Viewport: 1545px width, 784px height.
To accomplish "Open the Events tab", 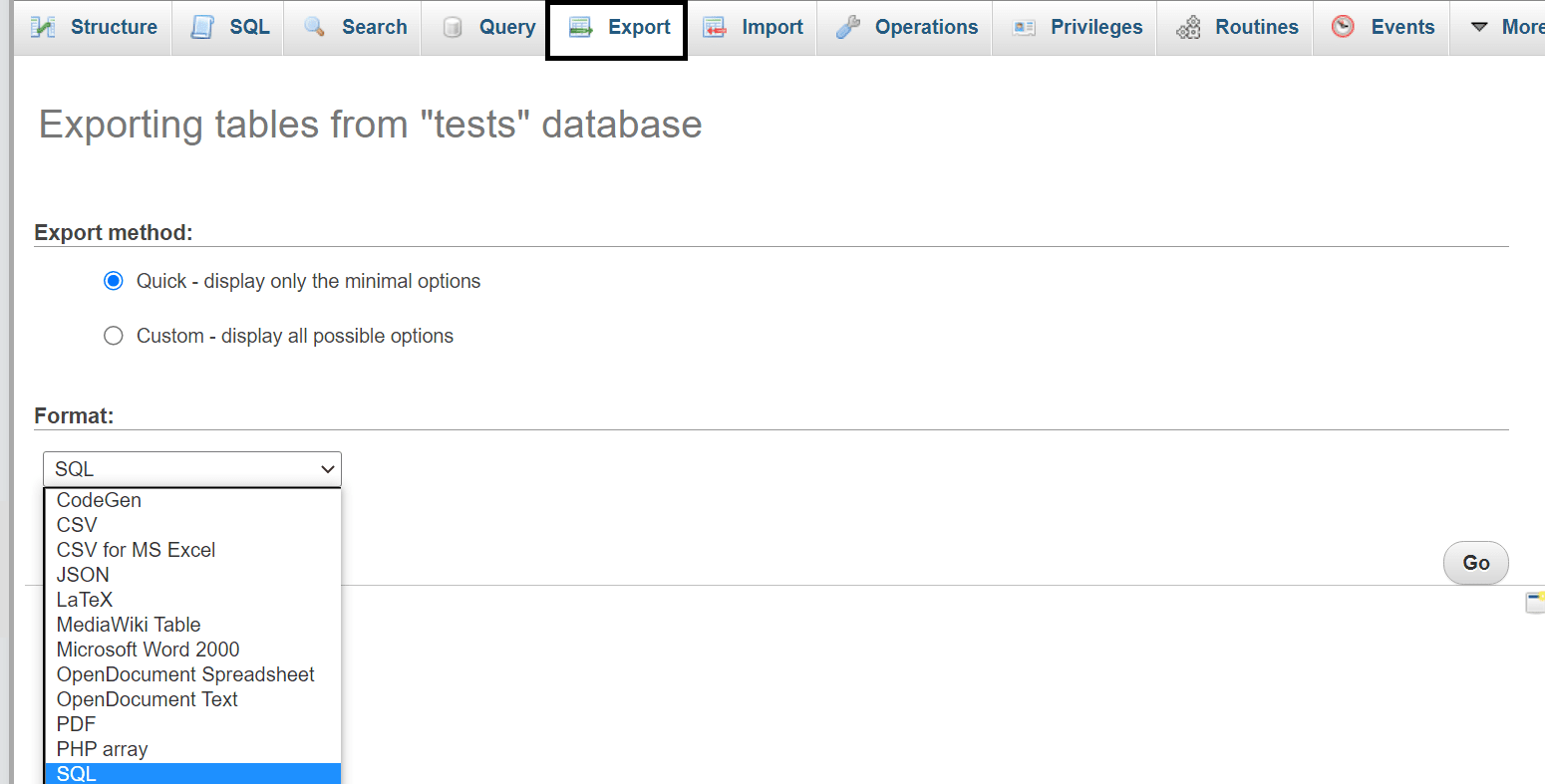I will [x=1383, y=27].
